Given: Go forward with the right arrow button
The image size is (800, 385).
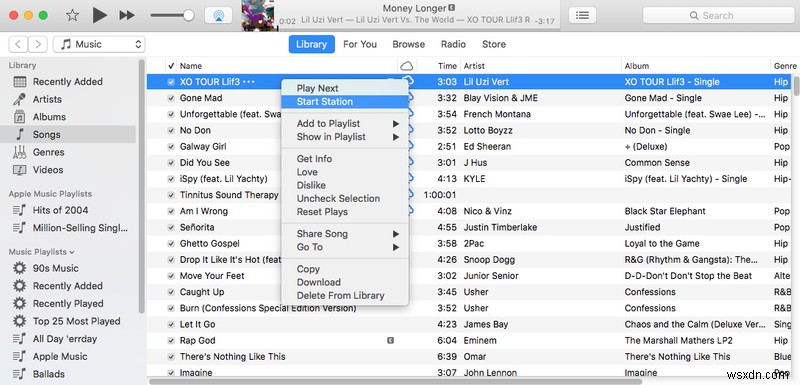Looking at the screenshot, I should coord(38,44).
